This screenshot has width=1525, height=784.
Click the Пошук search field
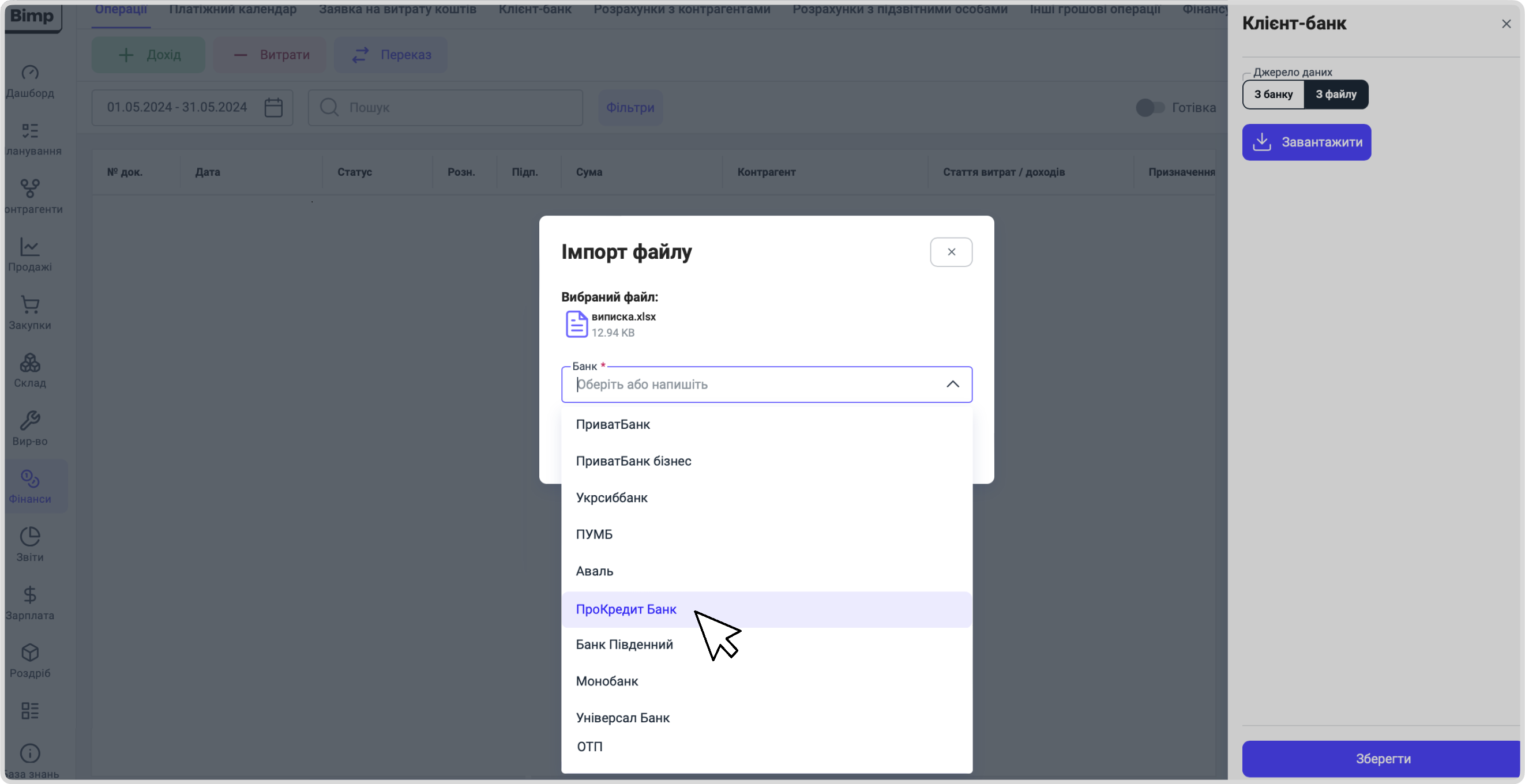click(x=445, y=108)
